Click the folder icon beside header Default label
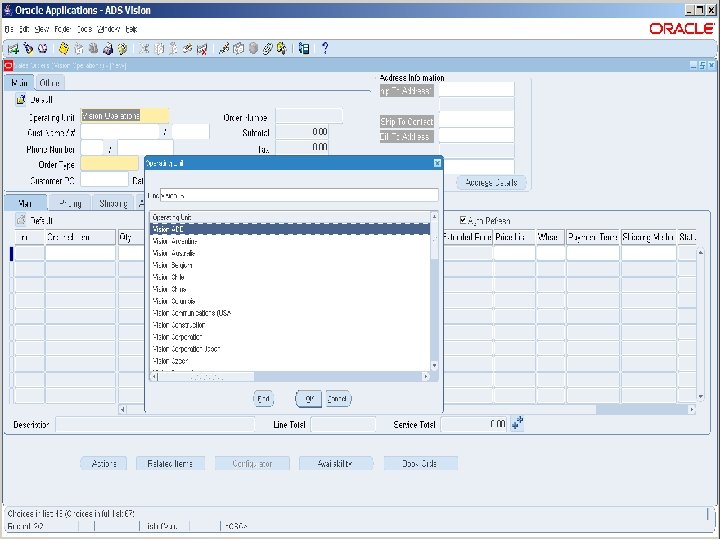The width and height of the screenshot is (720, 540). point(21,99)
